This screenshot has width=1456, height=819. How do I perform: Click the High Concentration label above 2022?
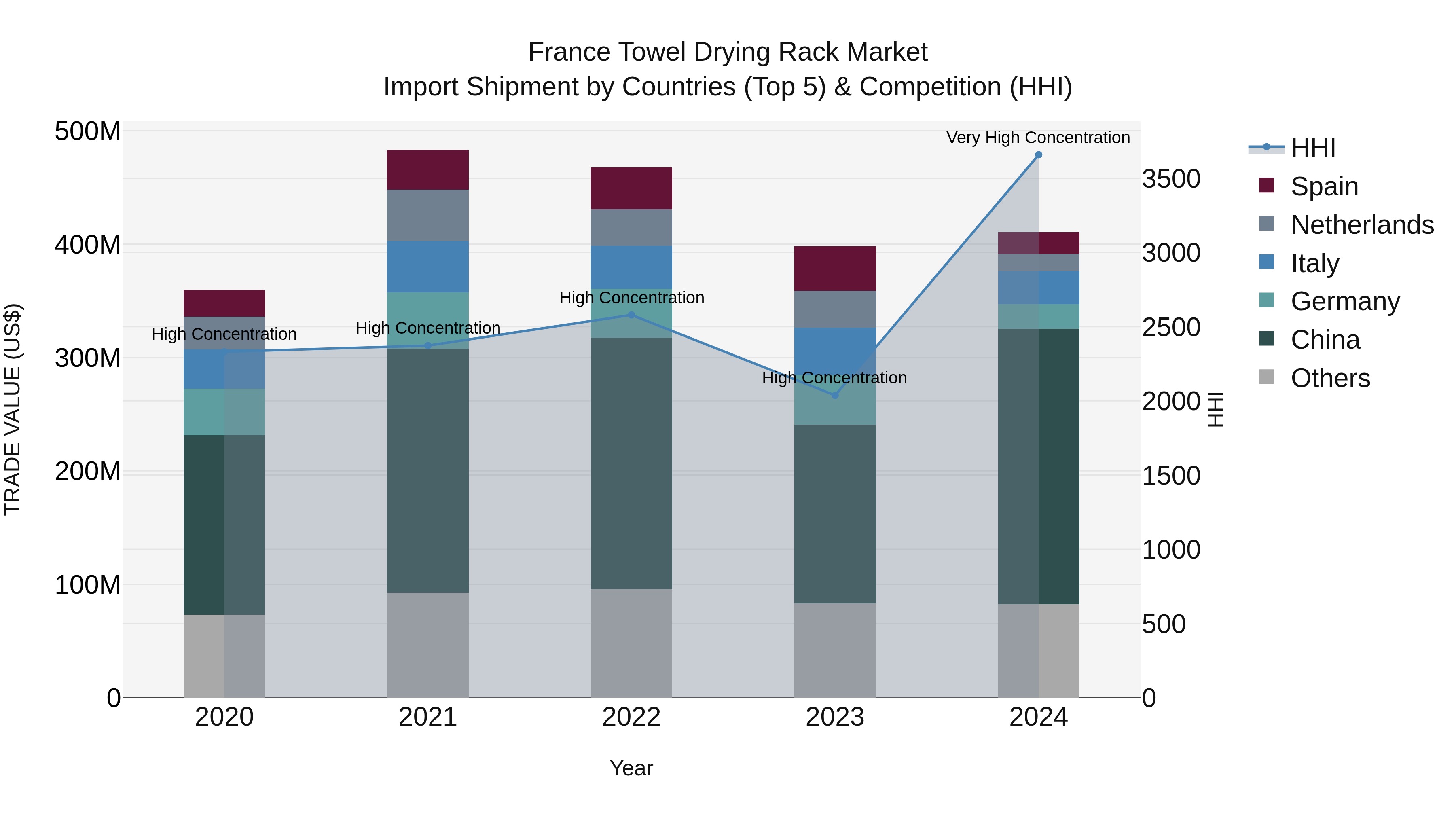(x=632, y=298)
